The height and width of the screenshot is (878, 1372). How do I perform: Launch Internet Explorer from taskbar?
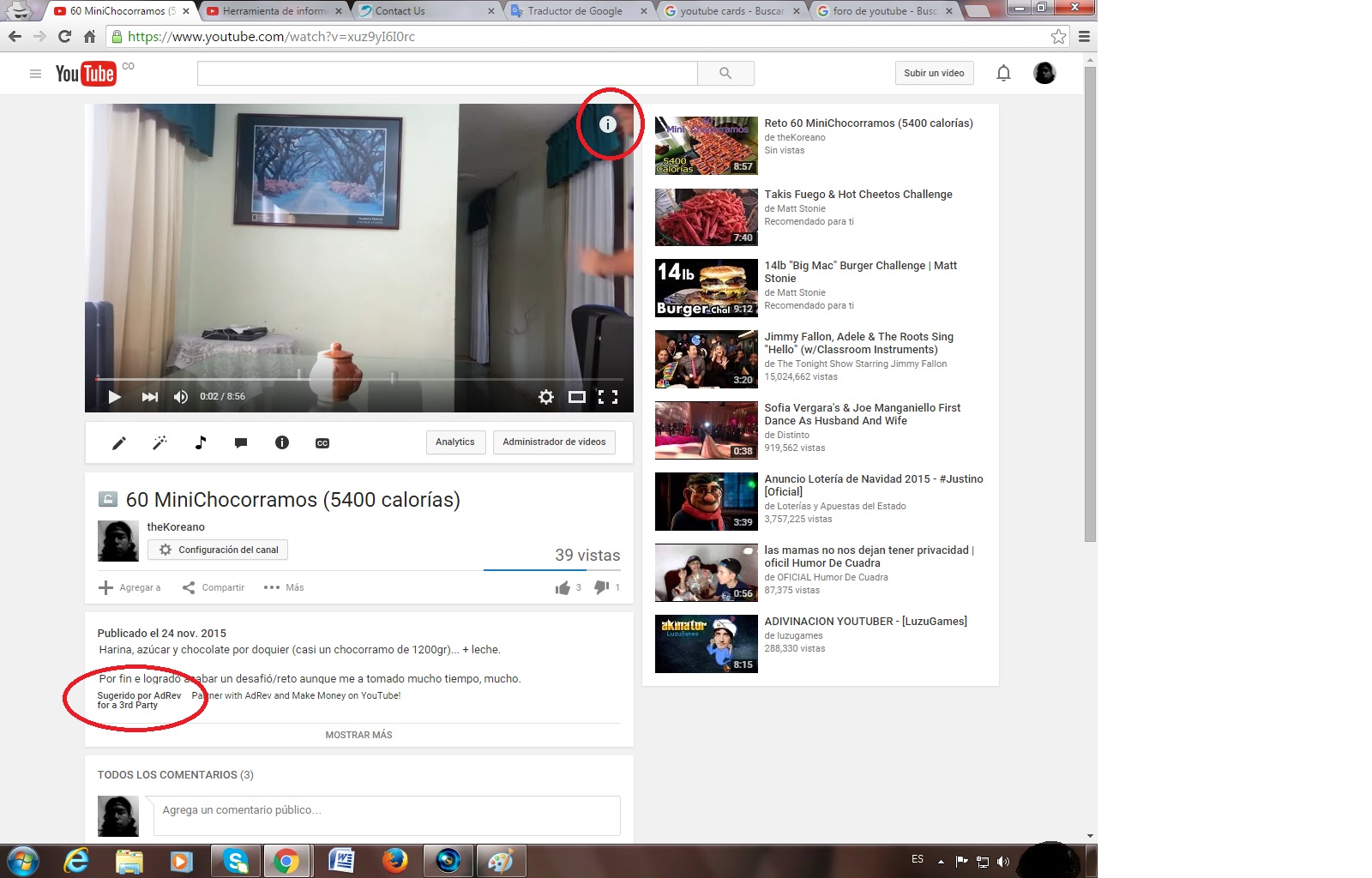[77, 861]
